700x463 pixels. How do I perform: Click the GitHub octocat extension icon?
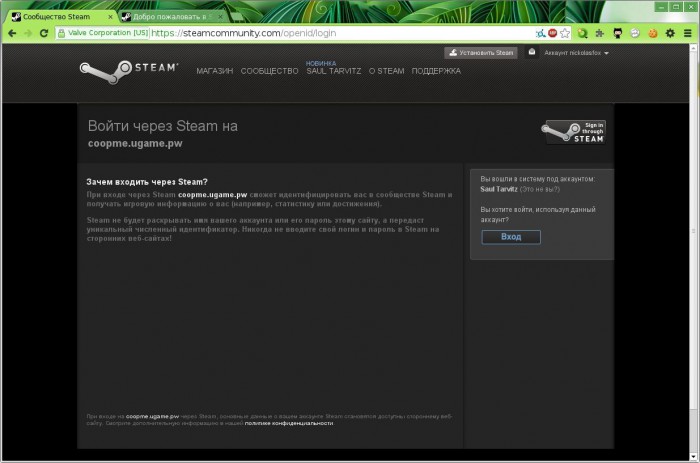click(x=618, y=33)
